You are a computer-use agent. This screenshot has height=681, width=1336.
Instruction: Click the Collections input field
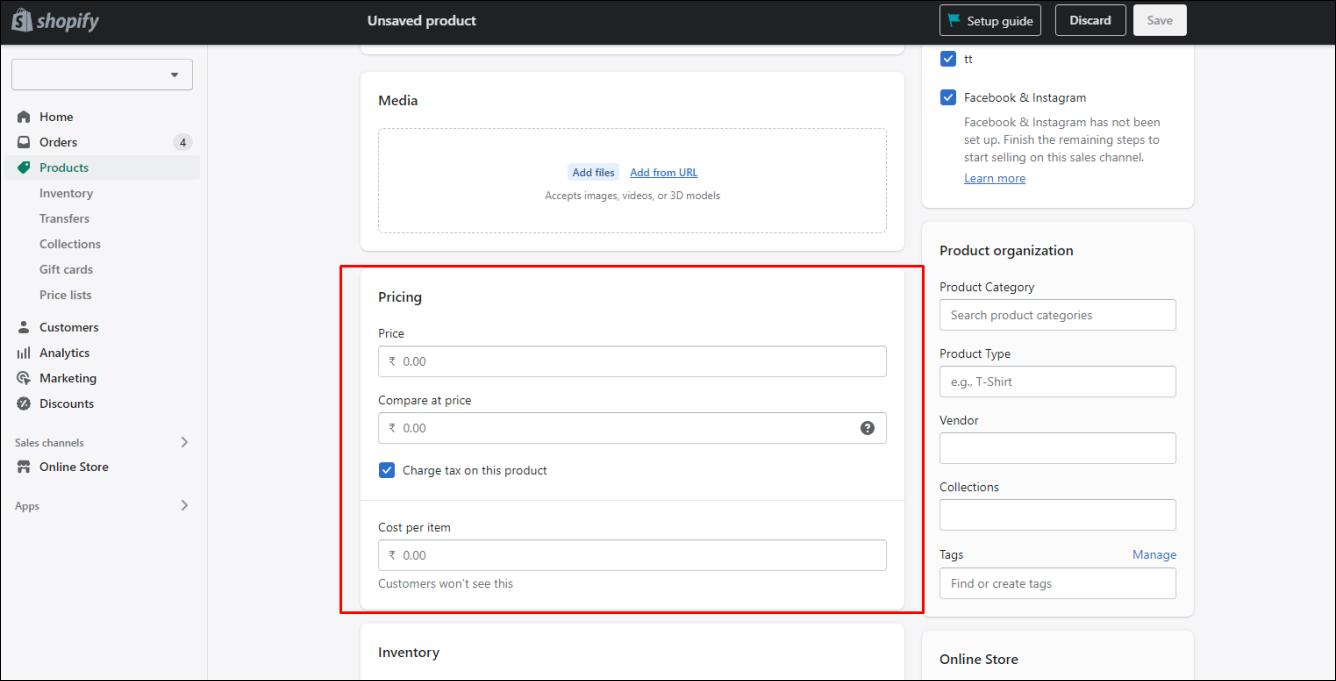coord(1058,515)
